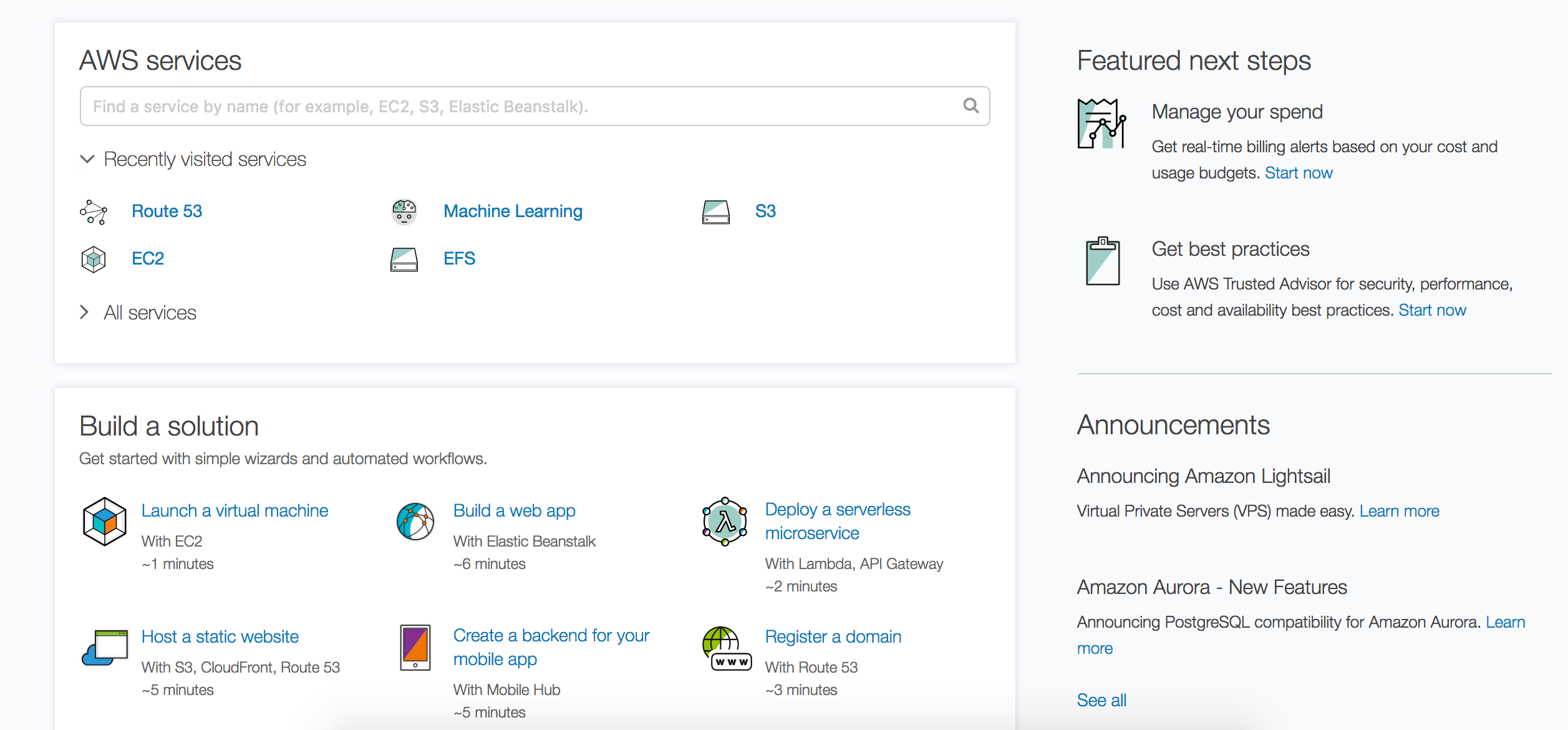Click the With Mobile Hub text
Screen dimensions: 1568x730
pyautogui.click(x=507, y=689)
